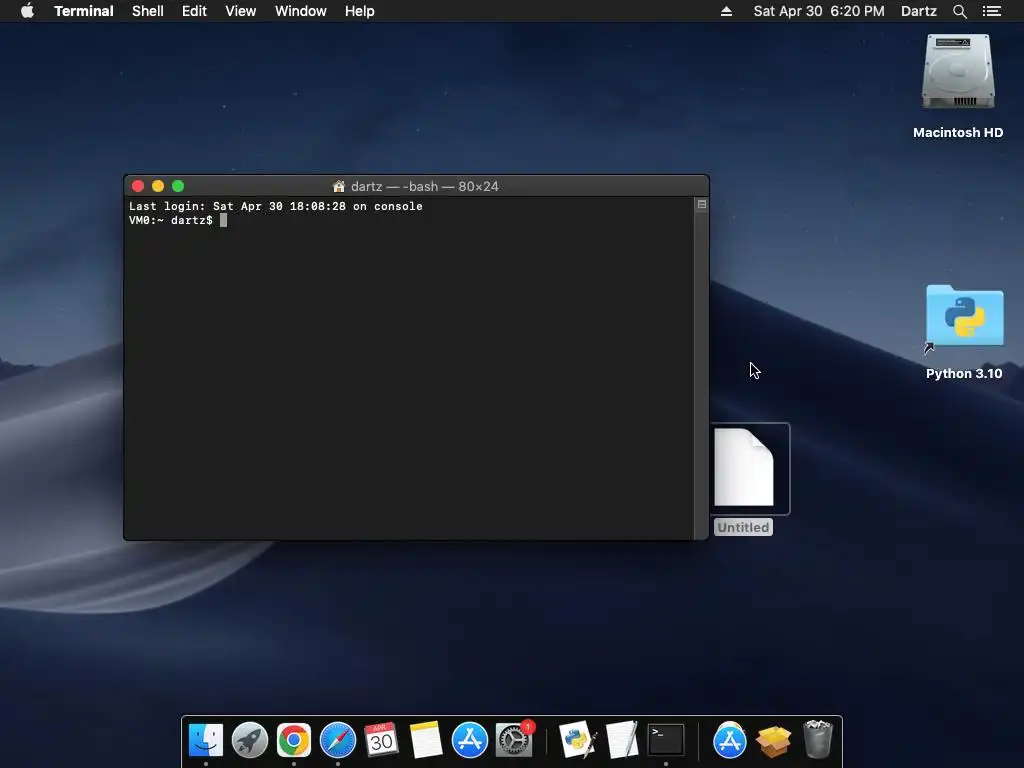Open the Applications folder stack in Dock
Image resolution: width=1024 pixels, height=768 pixels.
point(729,740)
